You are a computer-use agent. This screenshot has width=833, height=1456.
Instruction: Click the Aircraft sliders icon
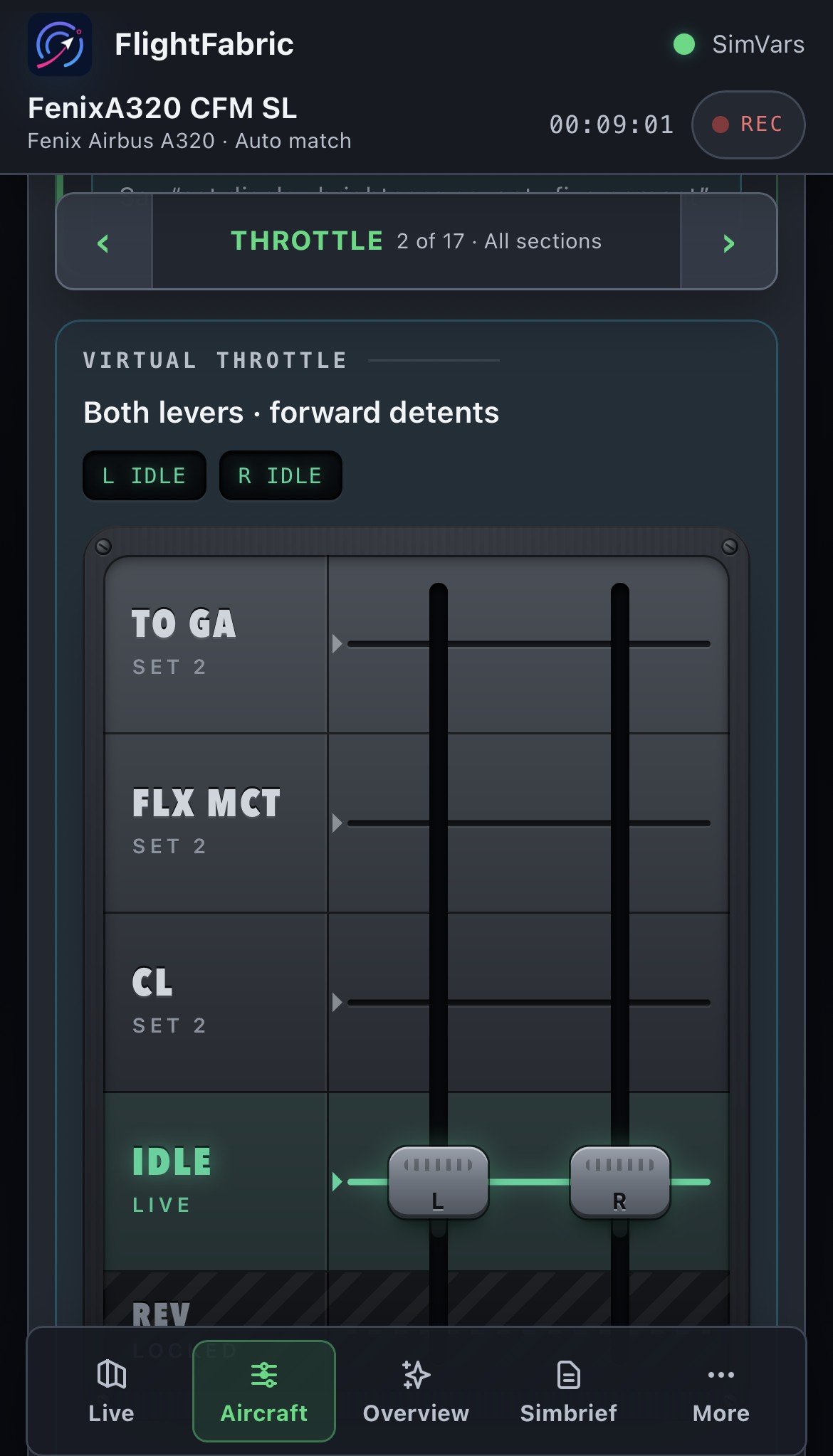click(264, 1374)
